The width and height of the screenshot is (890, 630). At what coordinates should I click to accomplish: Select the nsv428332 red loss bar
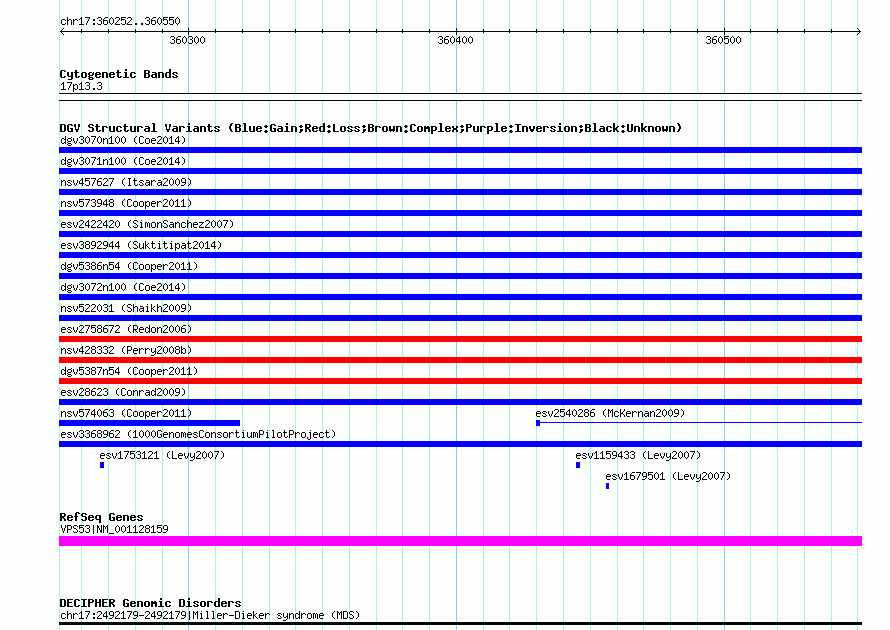[460, 360]
